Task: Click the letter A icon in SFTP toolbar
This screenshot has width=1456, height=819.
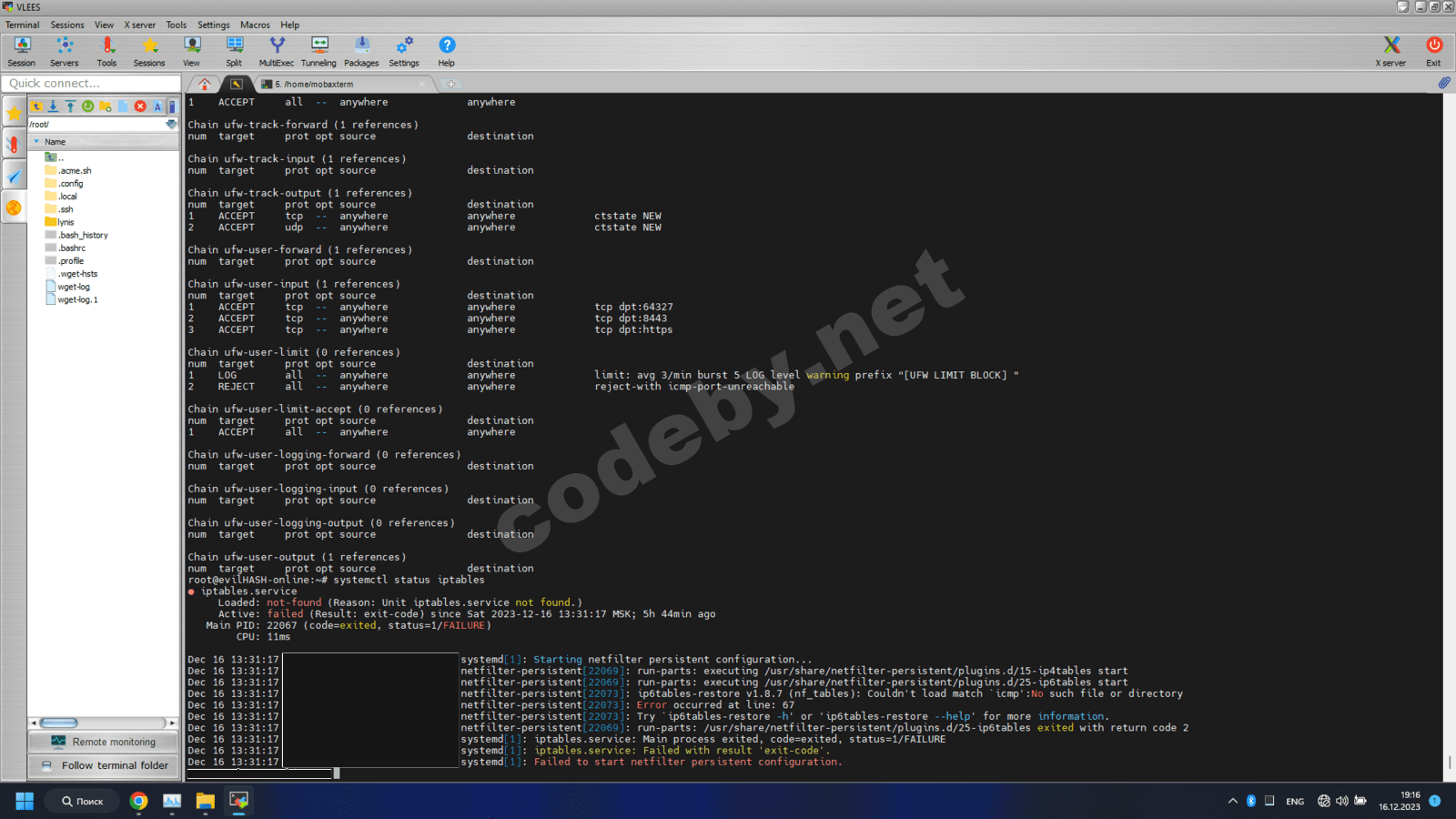Action: coord(157,106)
